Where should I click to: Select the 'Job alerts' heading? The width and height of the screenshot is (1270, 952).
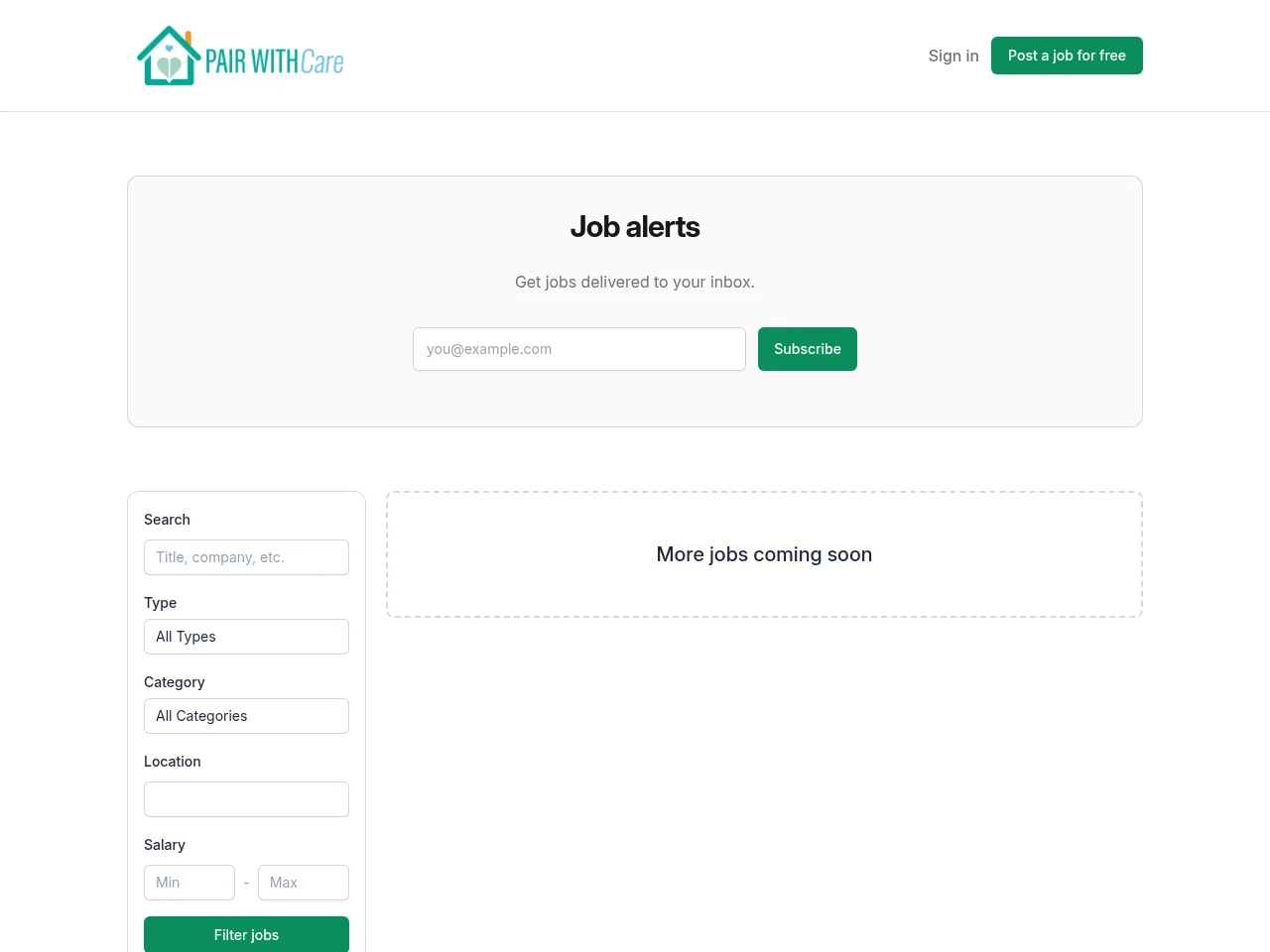tap(635, 227)
